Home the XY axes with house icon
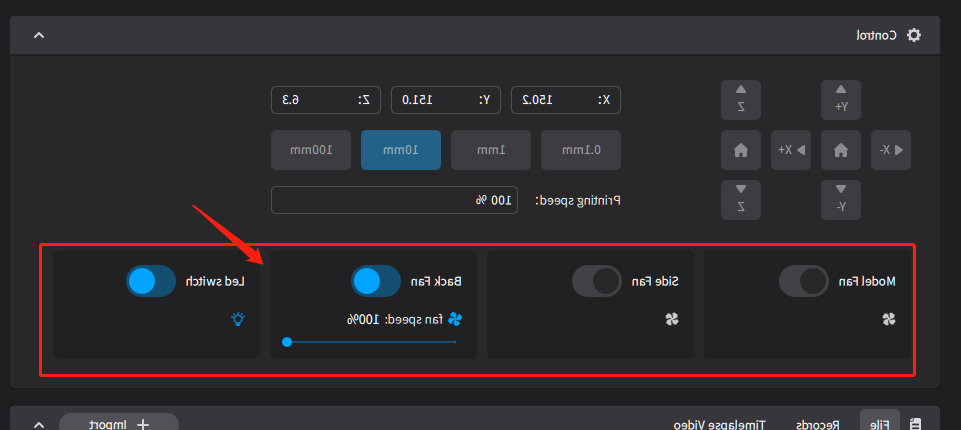This screenshot has height=430, width=961. [x=840, y=150]
